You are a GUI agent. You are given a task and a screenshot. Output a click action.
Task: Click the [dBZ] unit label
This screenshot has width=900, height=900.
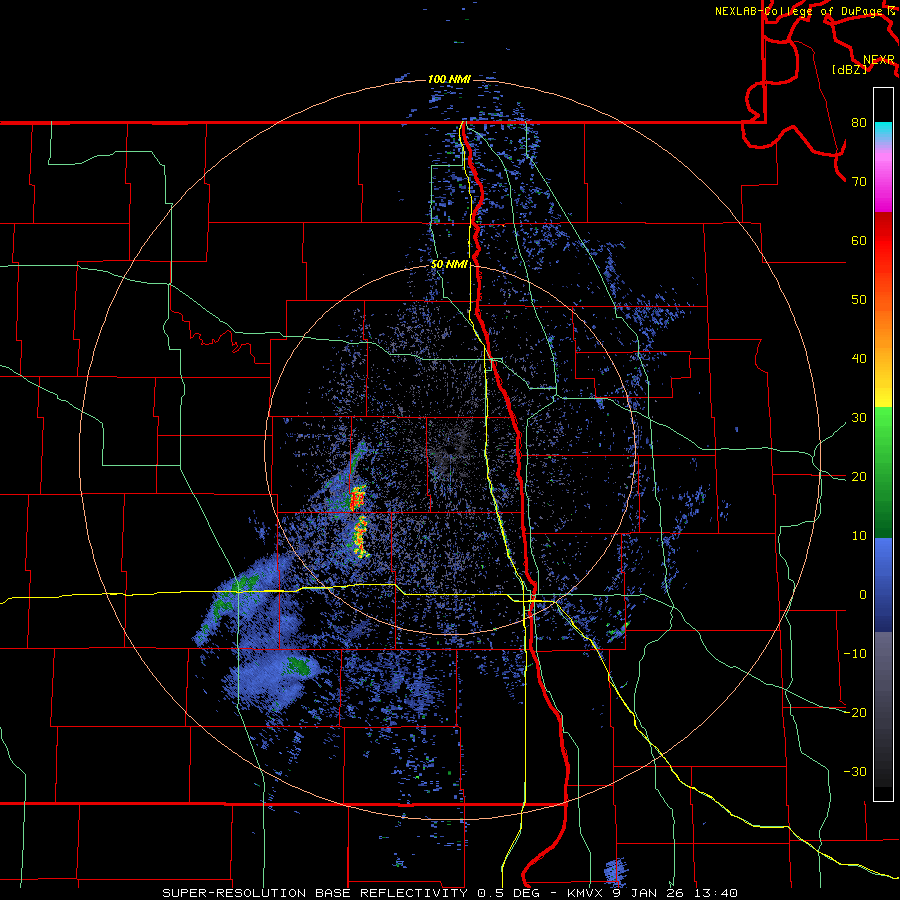[x=849, y=70]
